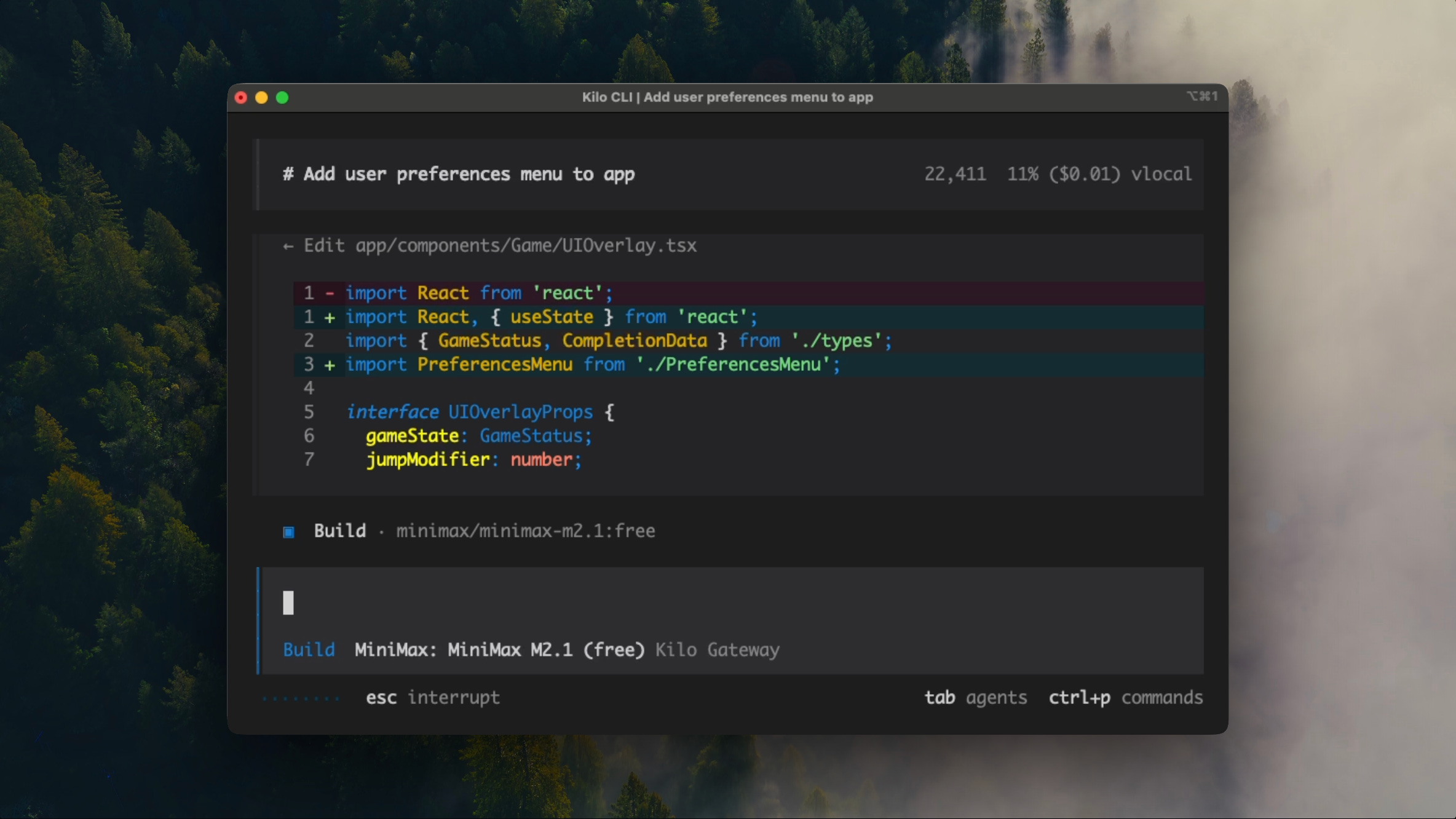Open ctrl+p commands palette hint
This screenshot has height=819, width=1456.
[x=1125, y=698]
